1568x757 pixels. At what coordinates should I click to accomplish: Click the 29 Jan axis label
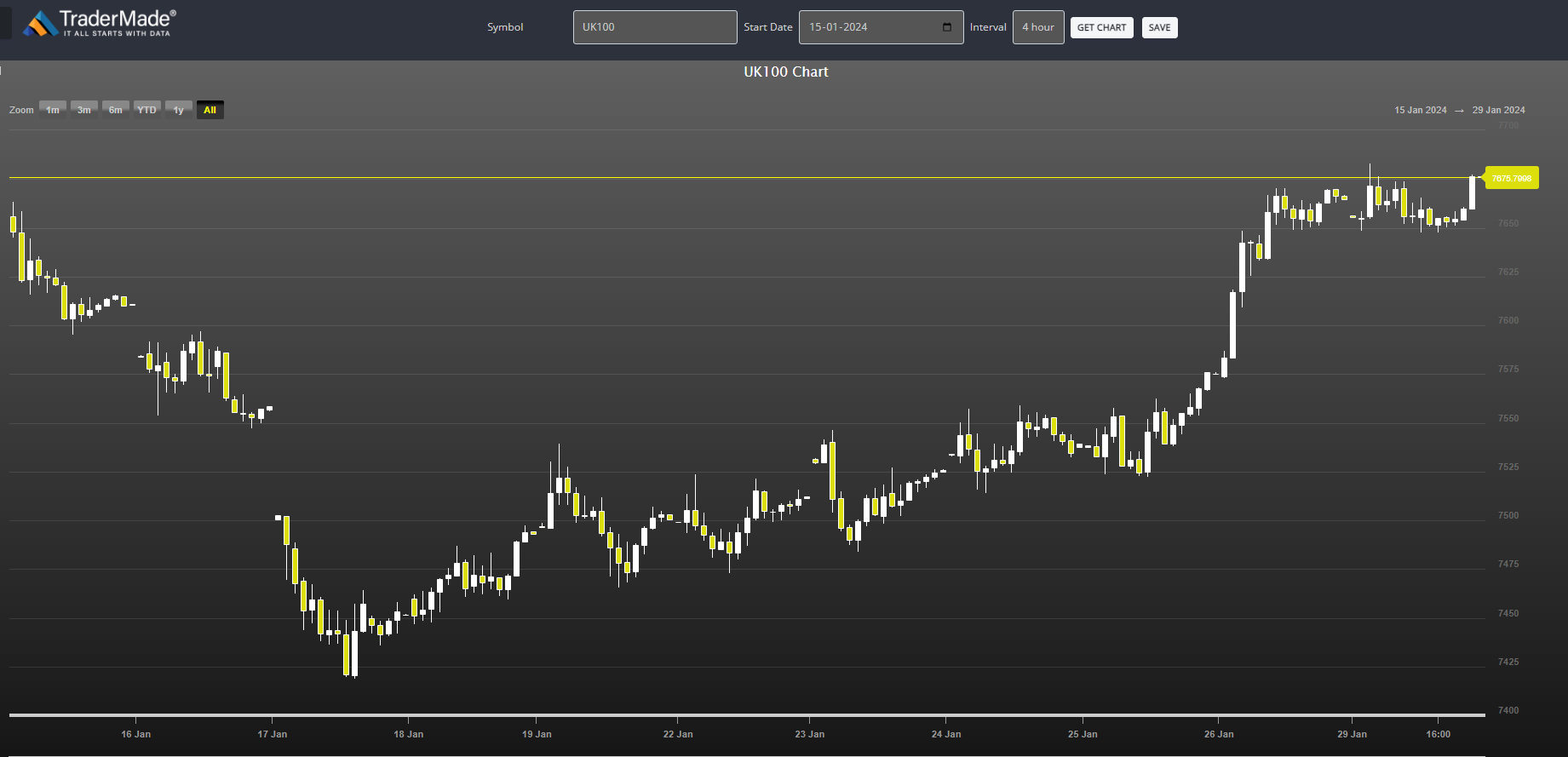pyautogui.click(x=1352, y=734)
